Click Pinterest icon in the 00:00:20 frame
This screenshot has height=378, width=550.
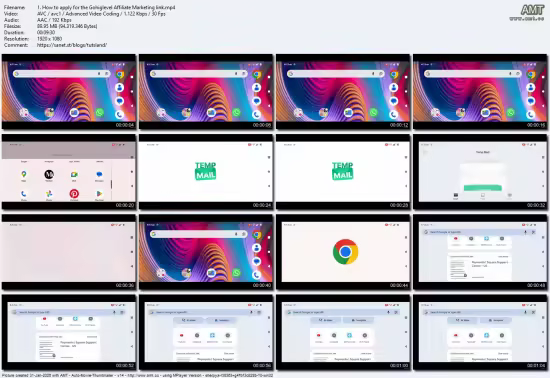pyautogui.click(x=74, y=194)
